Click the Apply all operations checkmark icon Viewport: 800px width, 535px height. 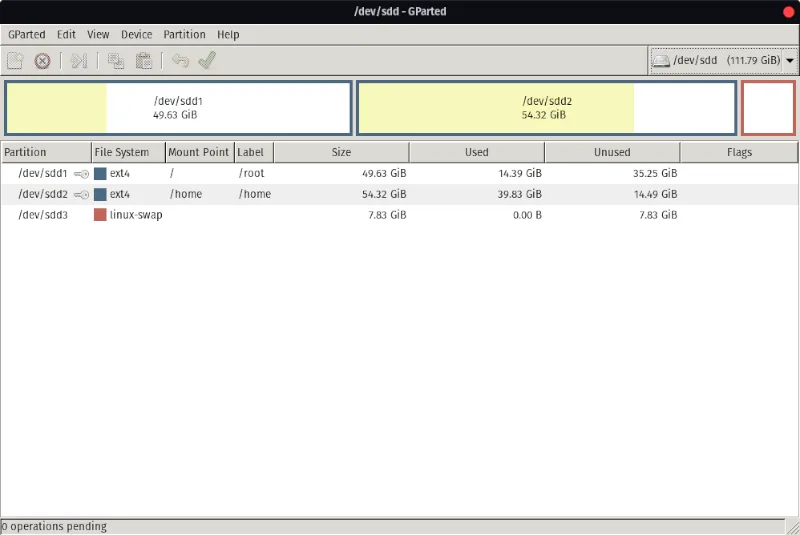click(x=207, y=61)
